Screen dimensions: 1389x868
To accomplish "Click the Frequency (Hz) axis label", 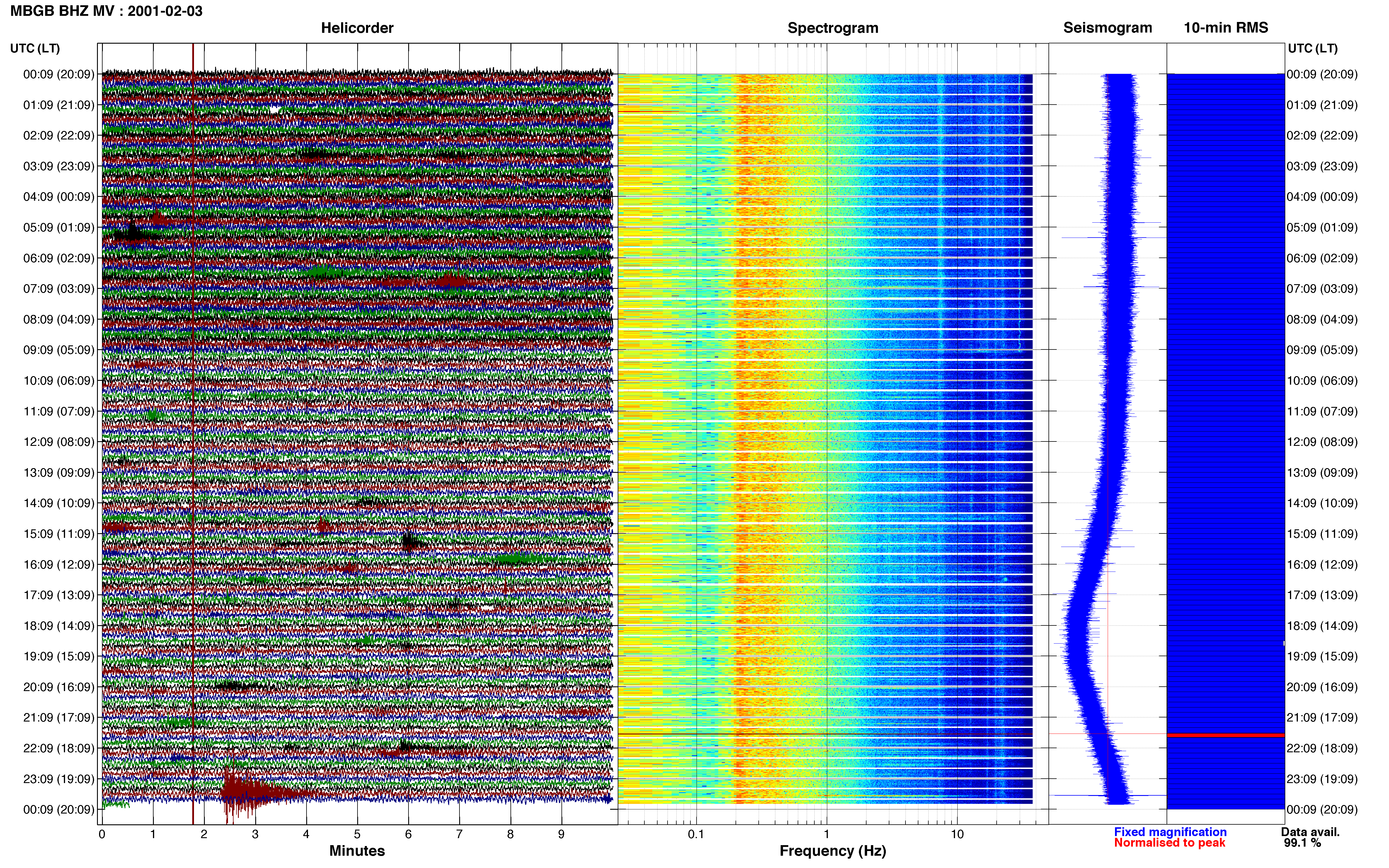I will (833, 851).
